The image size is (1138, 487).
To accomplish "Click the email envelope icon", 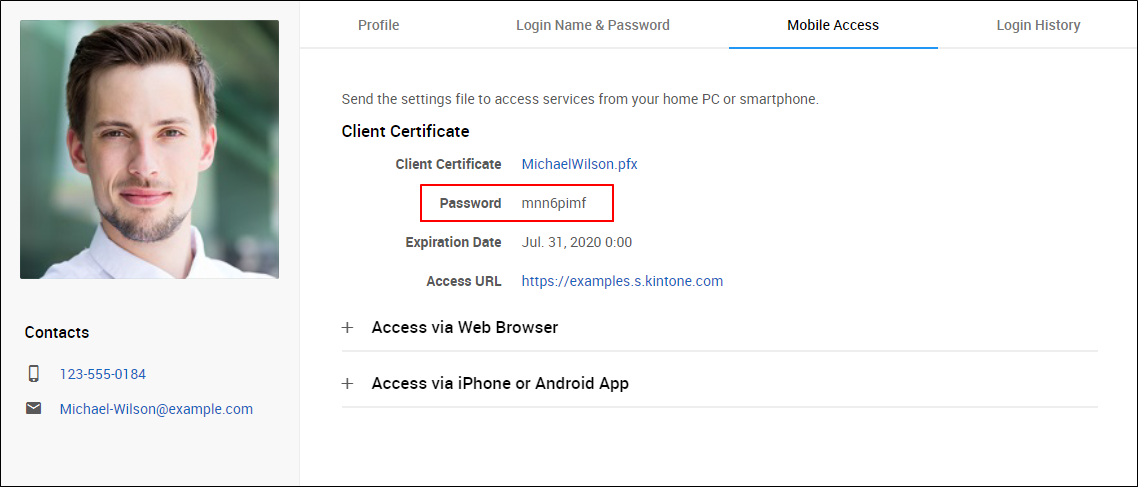I will click(34, 408).
